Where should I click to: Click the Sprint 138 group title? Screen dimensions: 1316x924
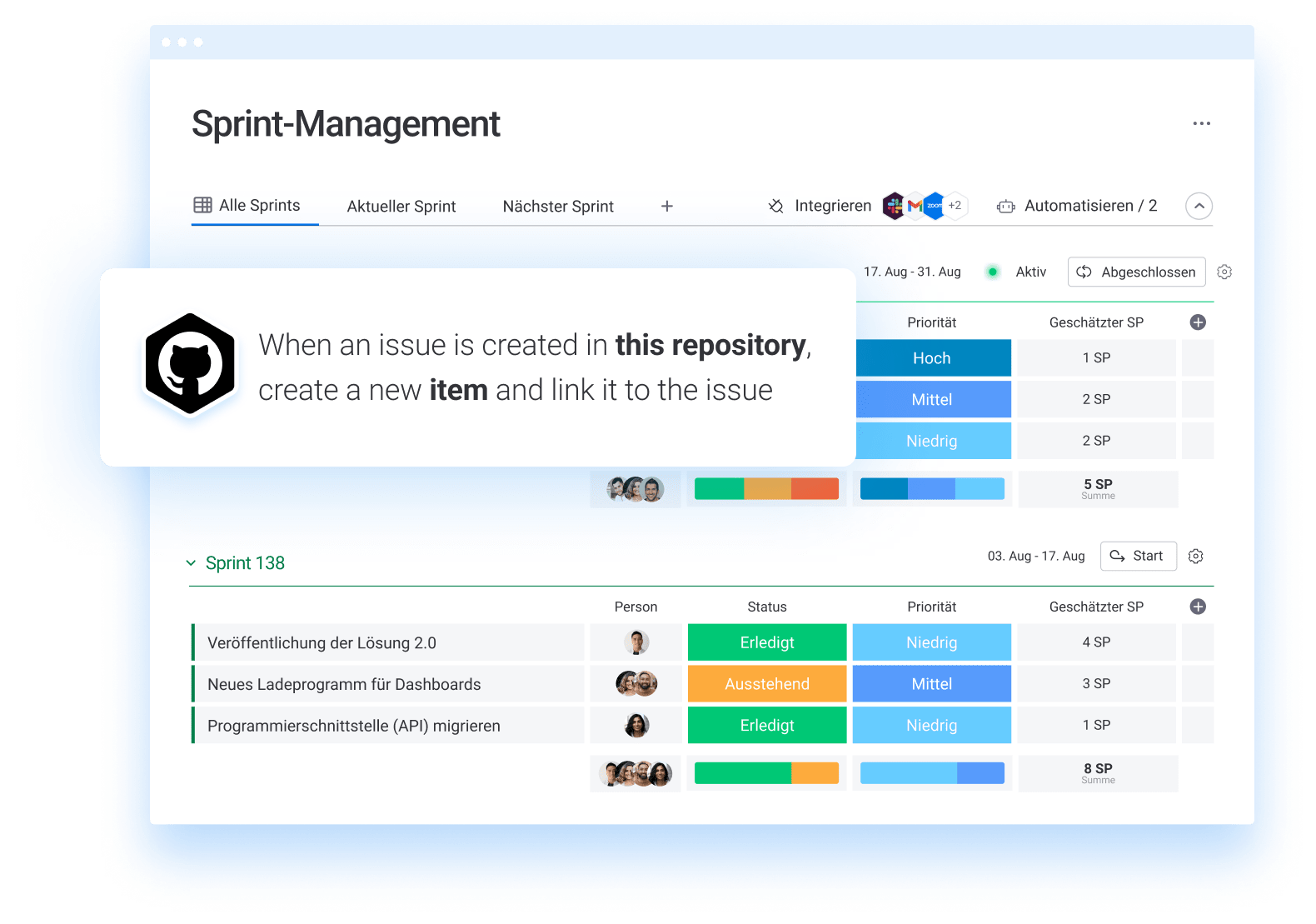(245, 563)
